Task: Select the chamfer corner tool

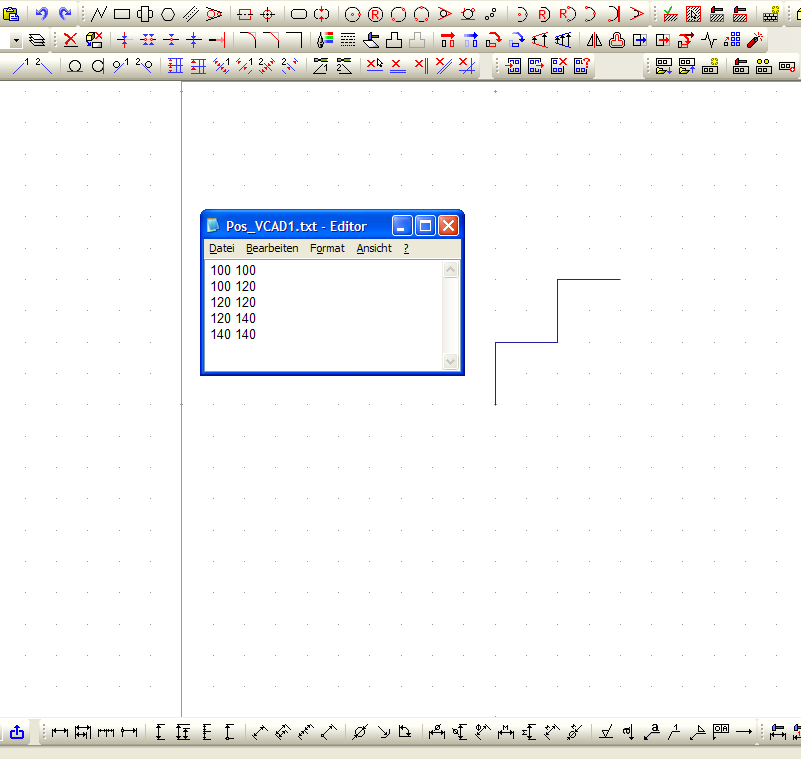Action: [x=271, y=40]
